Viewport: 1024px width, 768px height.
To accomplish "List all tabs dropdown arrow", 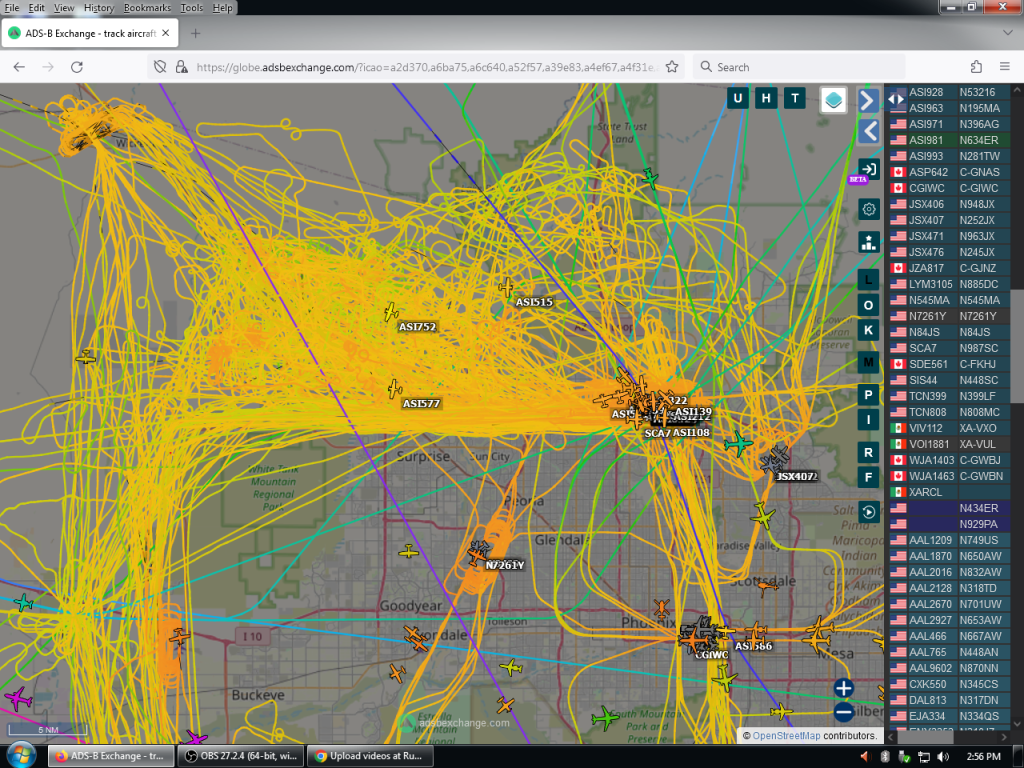I will coord(1007,32).
